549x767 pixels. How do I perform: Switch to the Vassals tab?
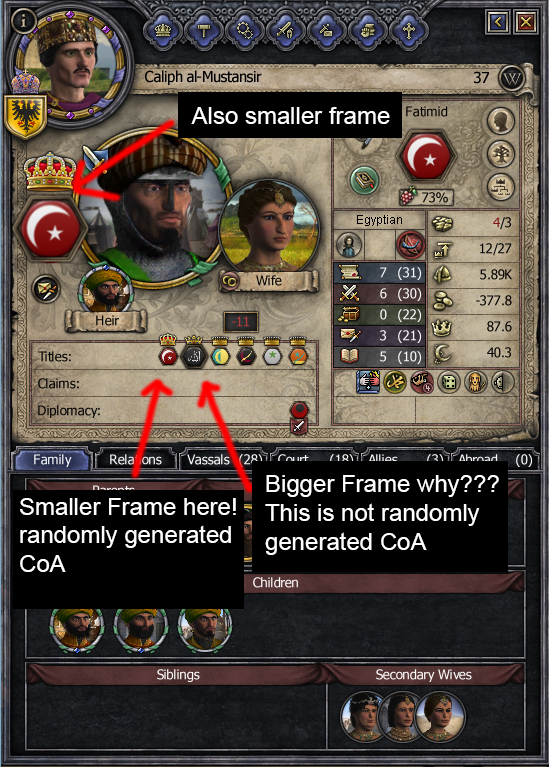224,460
